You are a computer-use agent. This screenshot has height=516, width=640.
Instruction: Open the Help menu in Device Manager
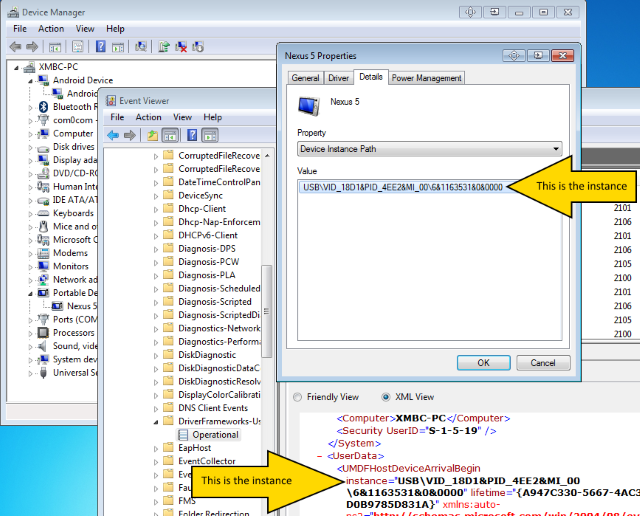coord(115,29)
